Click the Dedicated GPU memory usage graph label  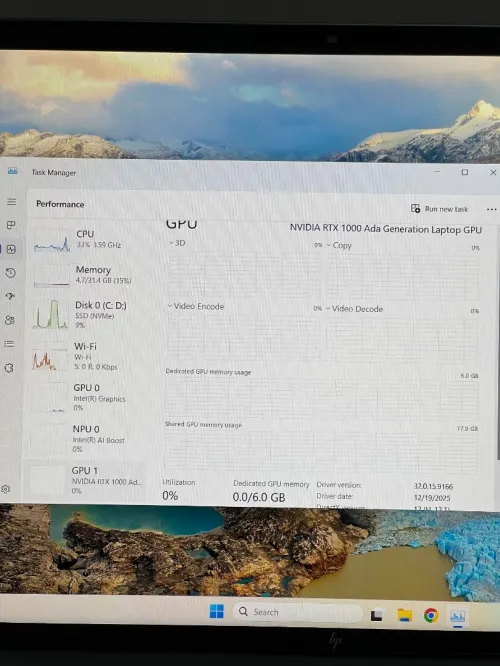coord(208,372)
